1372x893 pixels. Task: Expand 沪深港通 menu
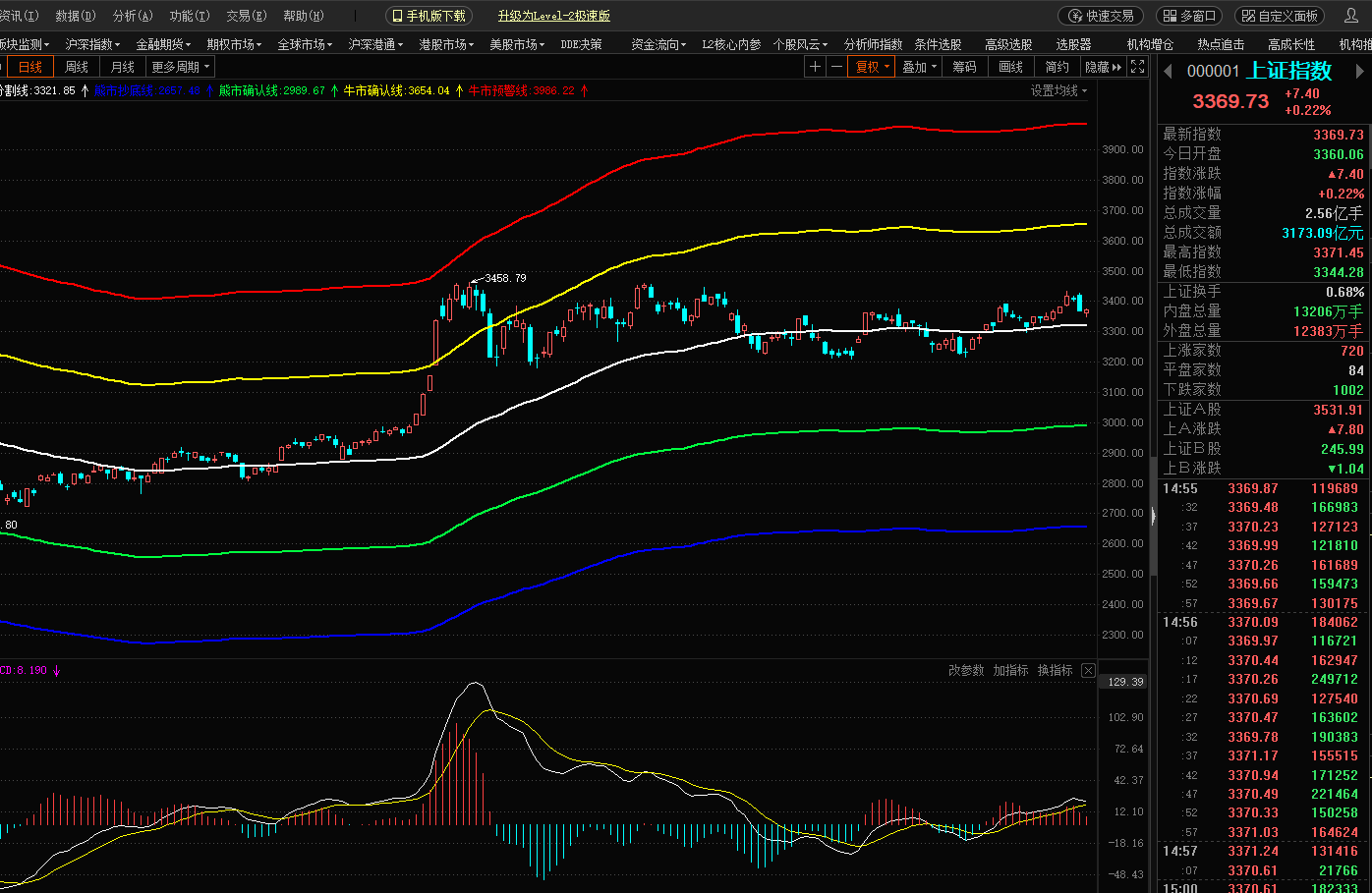pos(375,44)
